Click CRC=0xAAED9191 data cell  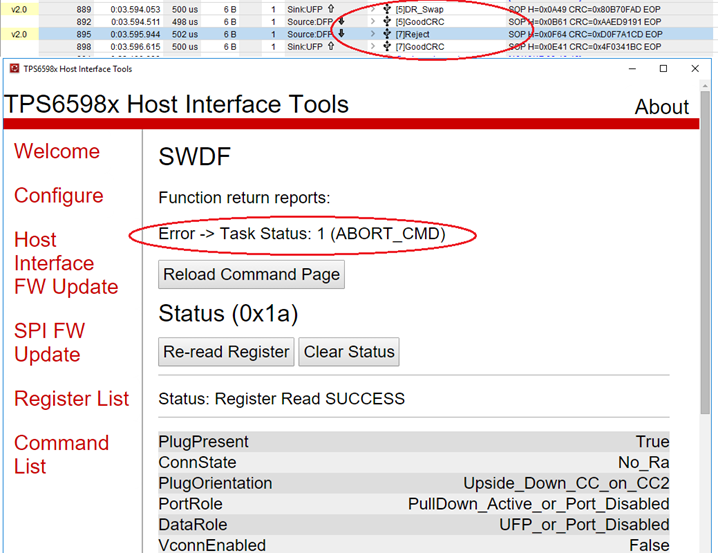[x=585, y=22]
